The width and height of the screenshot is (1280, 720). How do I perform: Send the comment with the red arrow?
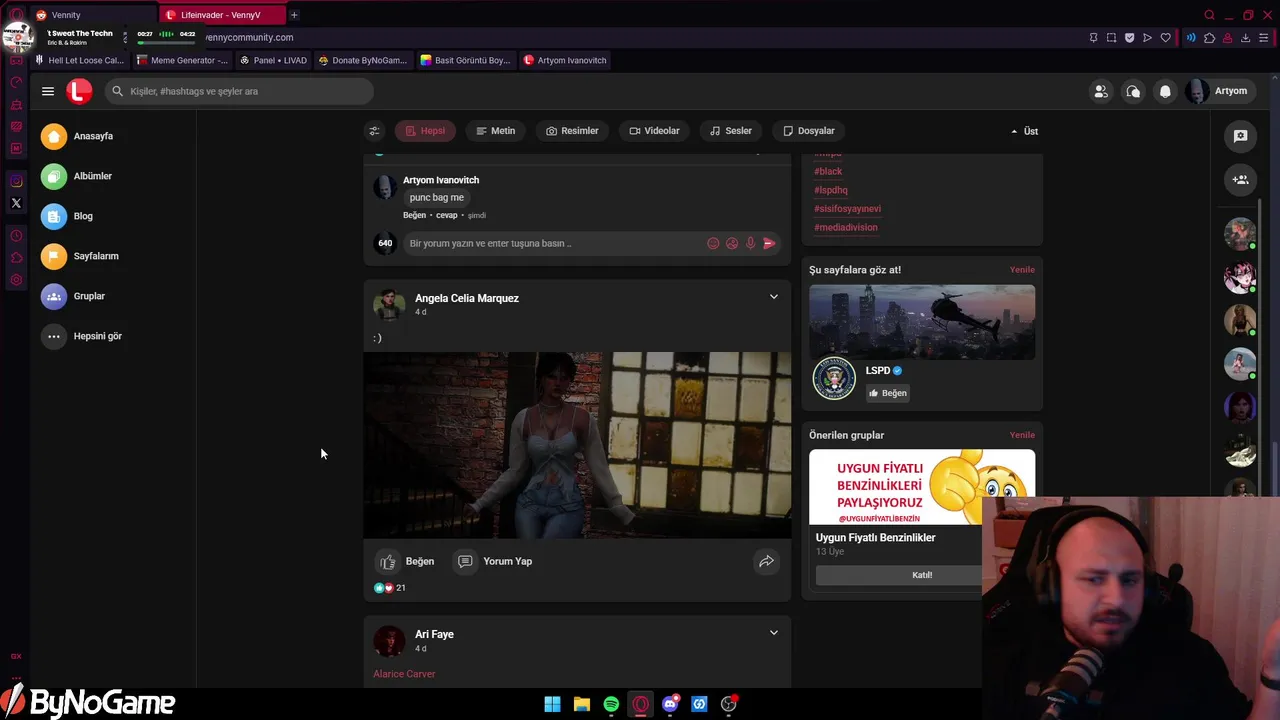click(x=769, y=243)
